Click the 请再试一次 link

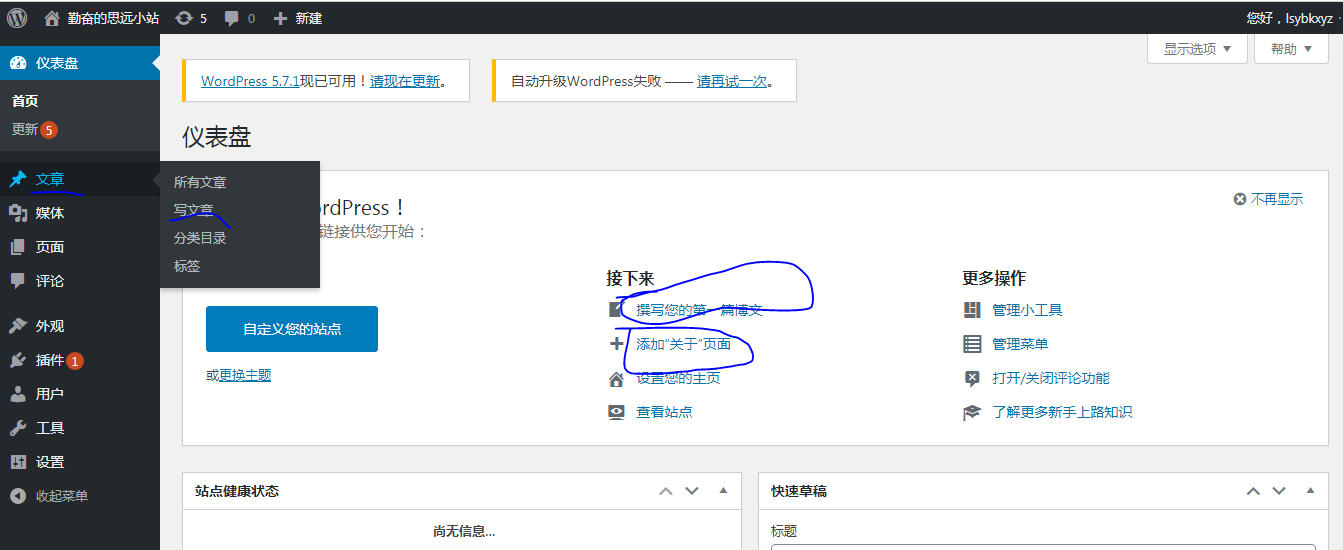732,81
